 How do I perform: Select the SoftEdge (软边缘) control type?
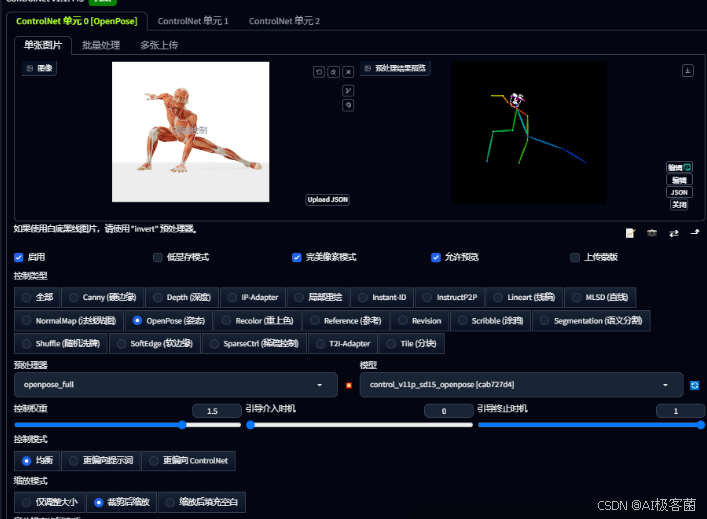(155, 344)
